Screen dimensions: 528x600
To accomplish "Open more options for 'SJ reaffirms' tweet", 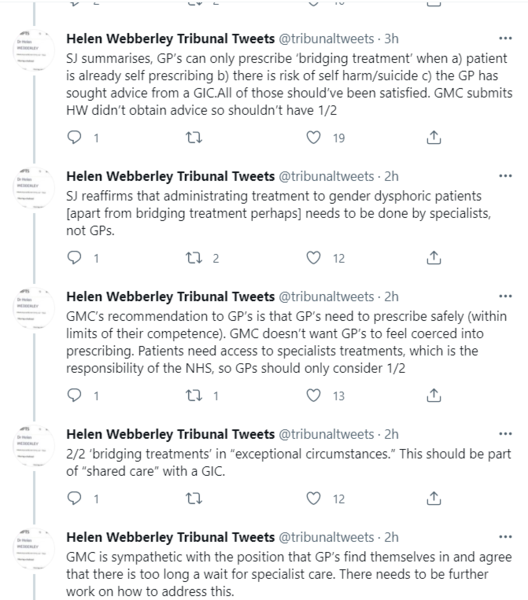I will [505, 176].
